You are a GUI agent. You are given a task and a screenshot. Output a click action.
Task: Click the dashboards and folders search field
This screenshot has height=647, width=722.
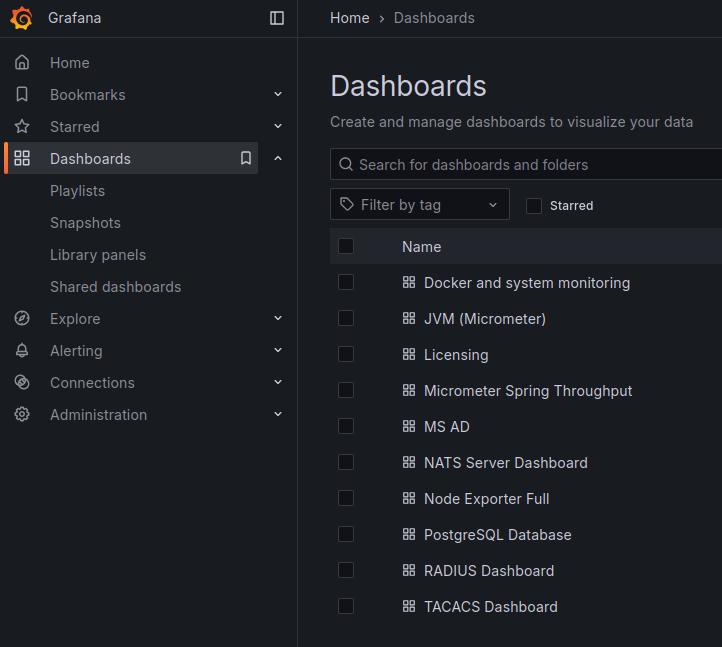pyautogui.click(x=530, y=164)
